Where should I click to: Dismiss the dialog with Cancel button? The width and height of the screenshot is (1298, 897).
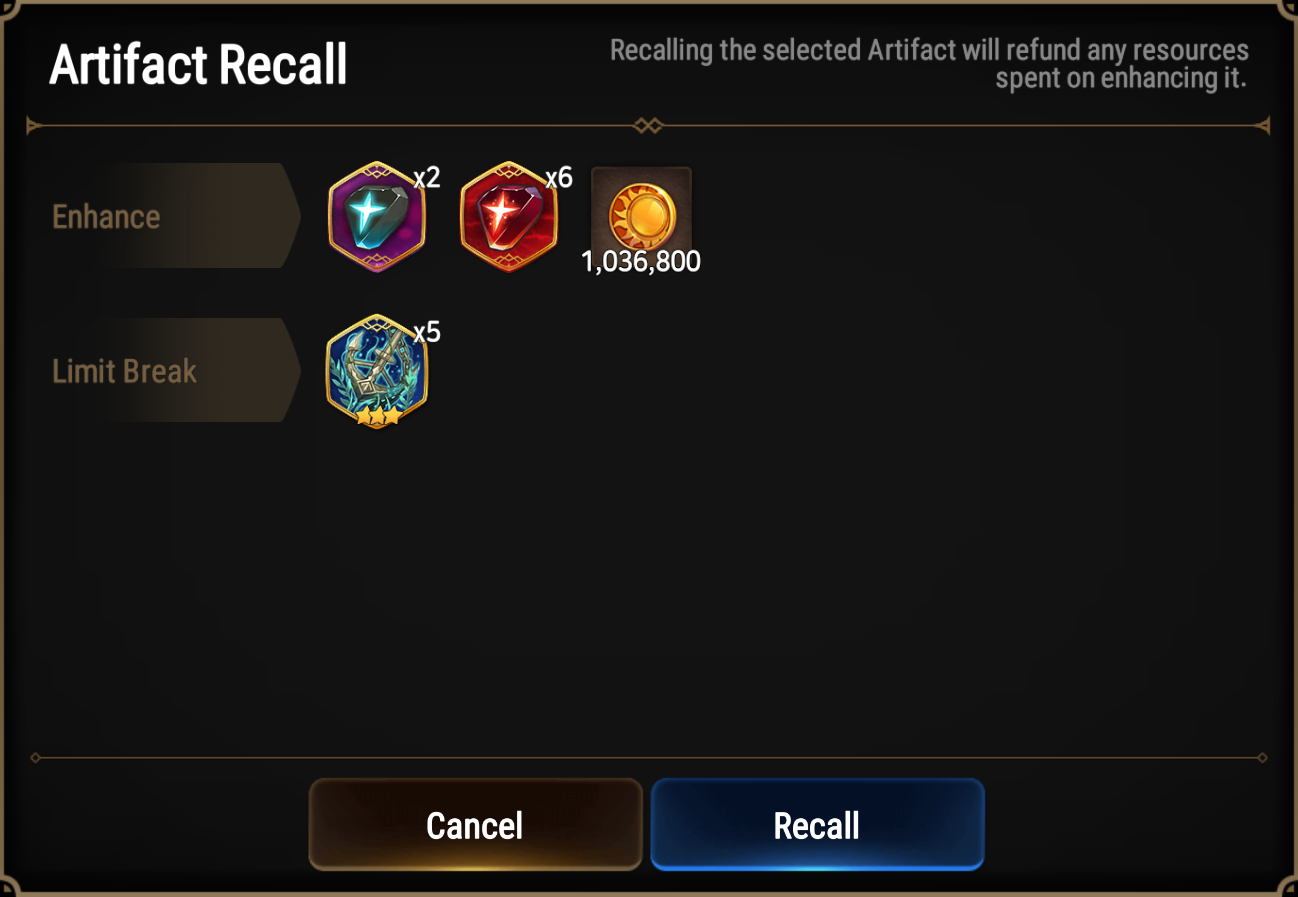pyautogui.click(x=475, y=825)
